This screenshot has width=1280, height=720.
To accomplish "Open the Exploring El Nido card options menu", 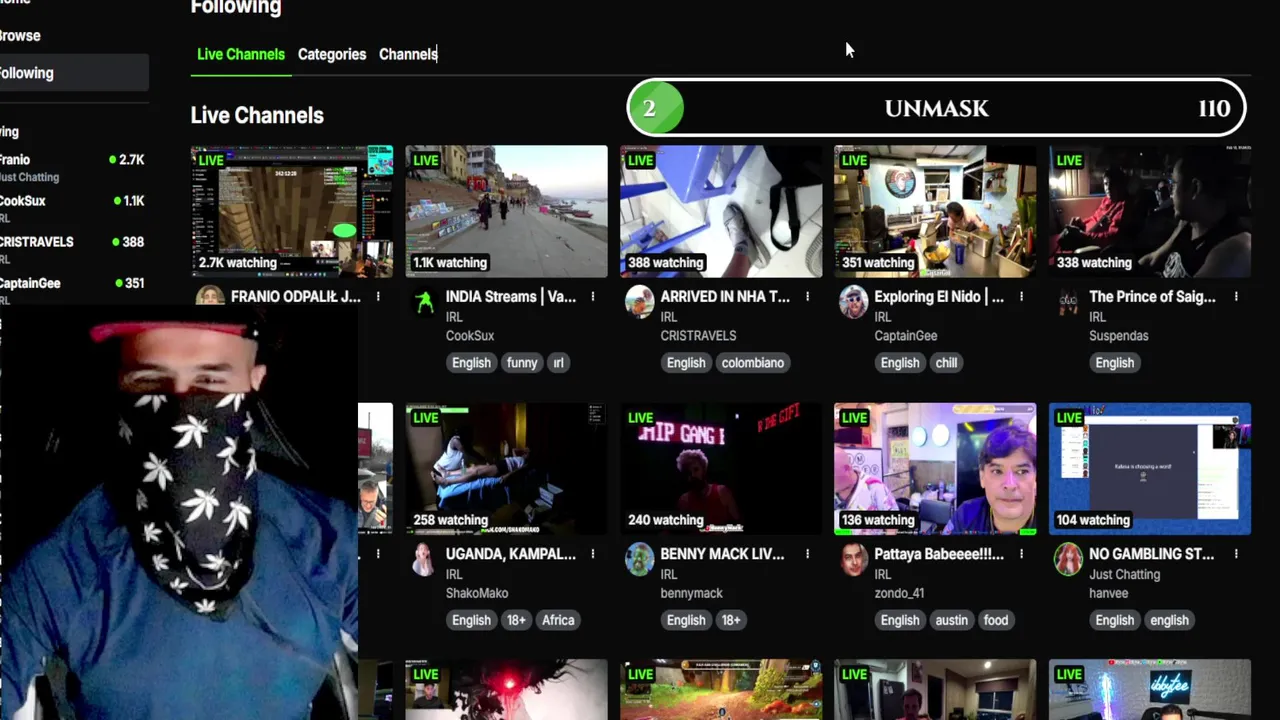I will click(x=1021, y=297).
